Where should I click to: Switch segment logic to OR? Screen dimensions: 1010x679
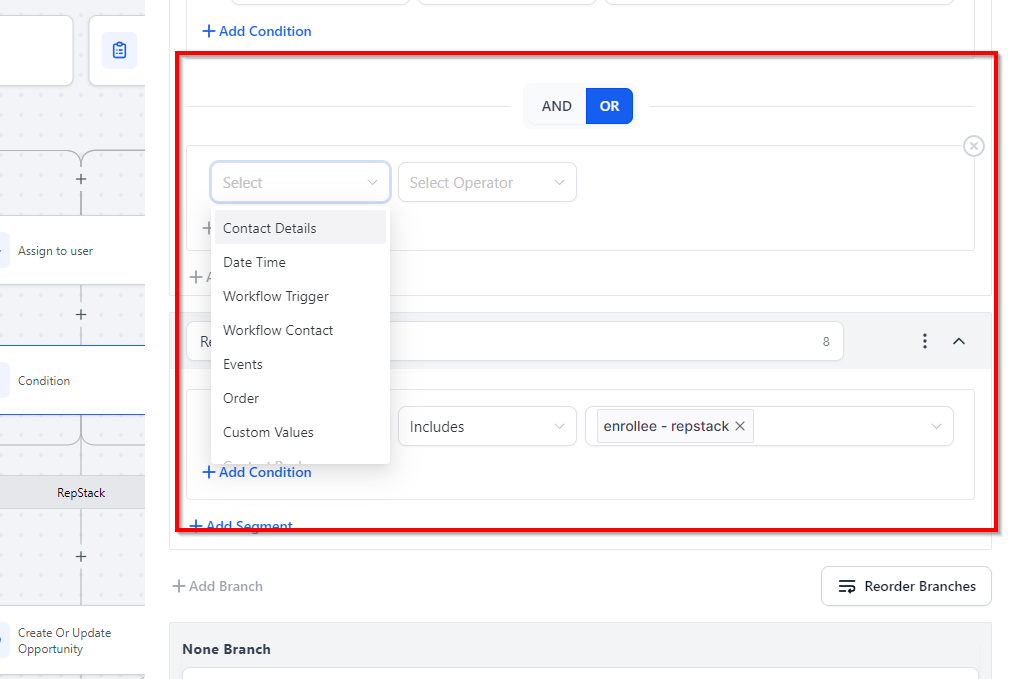click(x=609, y=106)
